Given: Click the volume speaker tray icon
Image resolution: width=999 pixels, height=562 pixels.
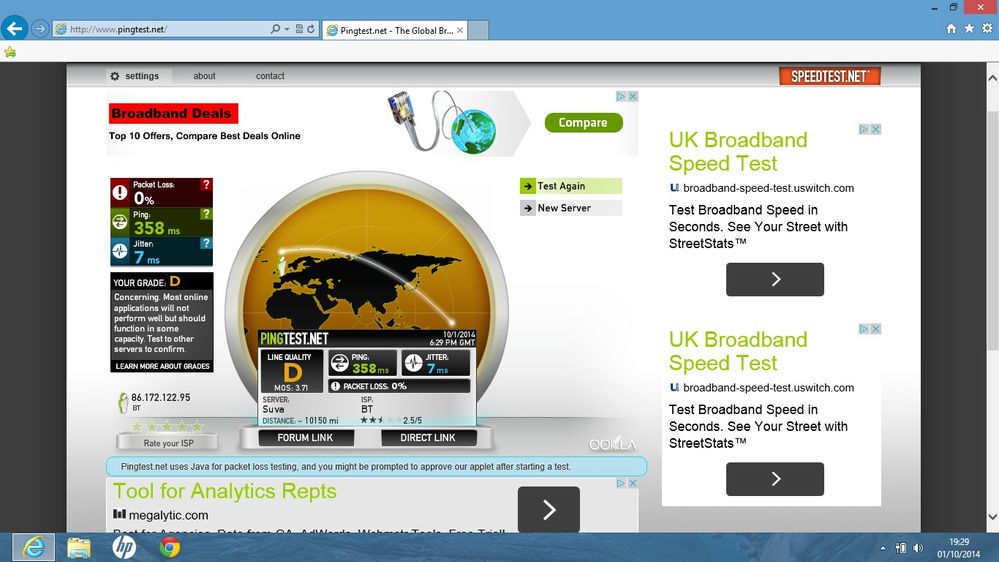Looking at the screenshot, I should click(x=918, y=548).
